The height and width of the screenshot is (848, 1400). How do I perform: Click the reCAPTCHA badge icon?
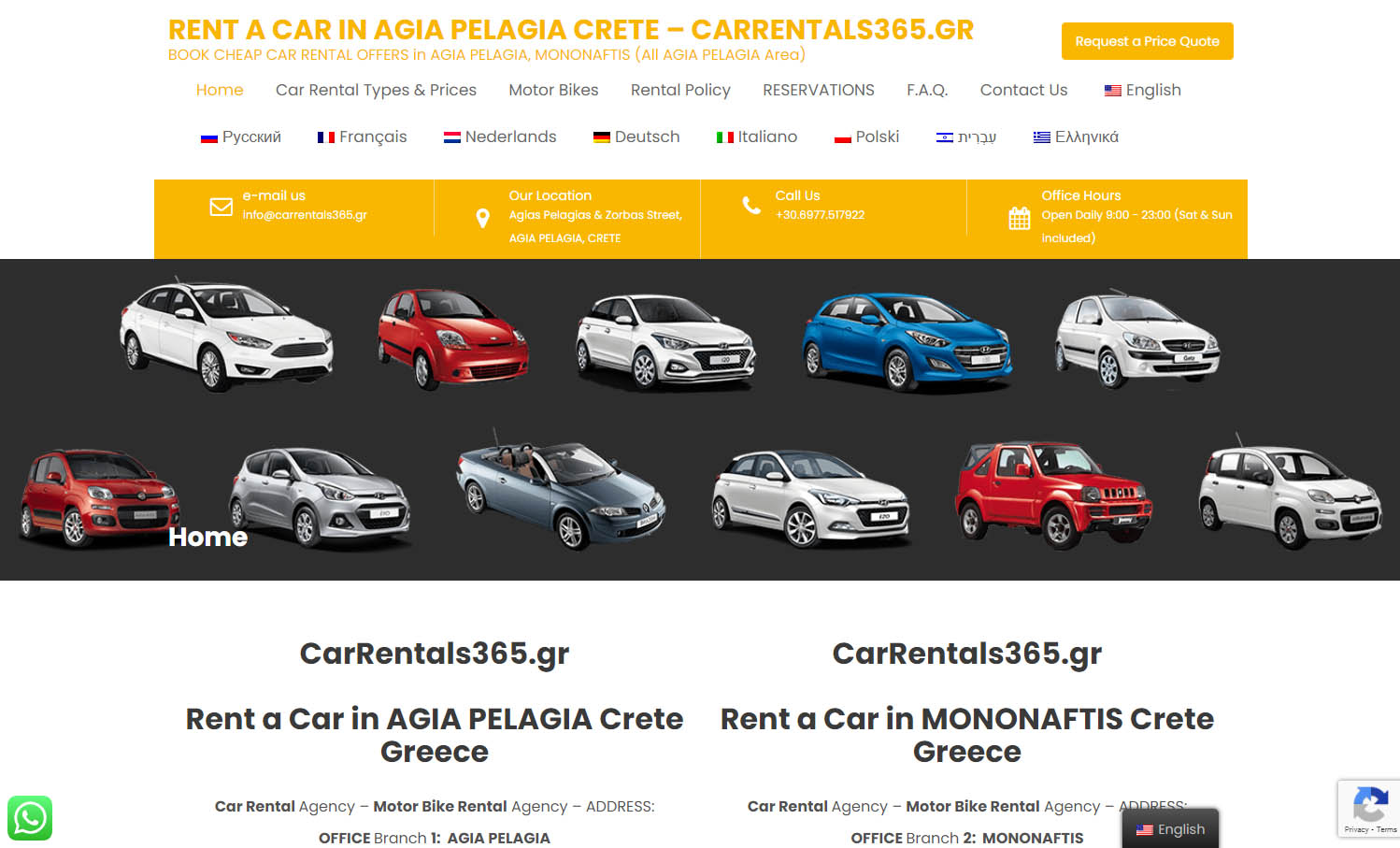tap(1369, 805)
